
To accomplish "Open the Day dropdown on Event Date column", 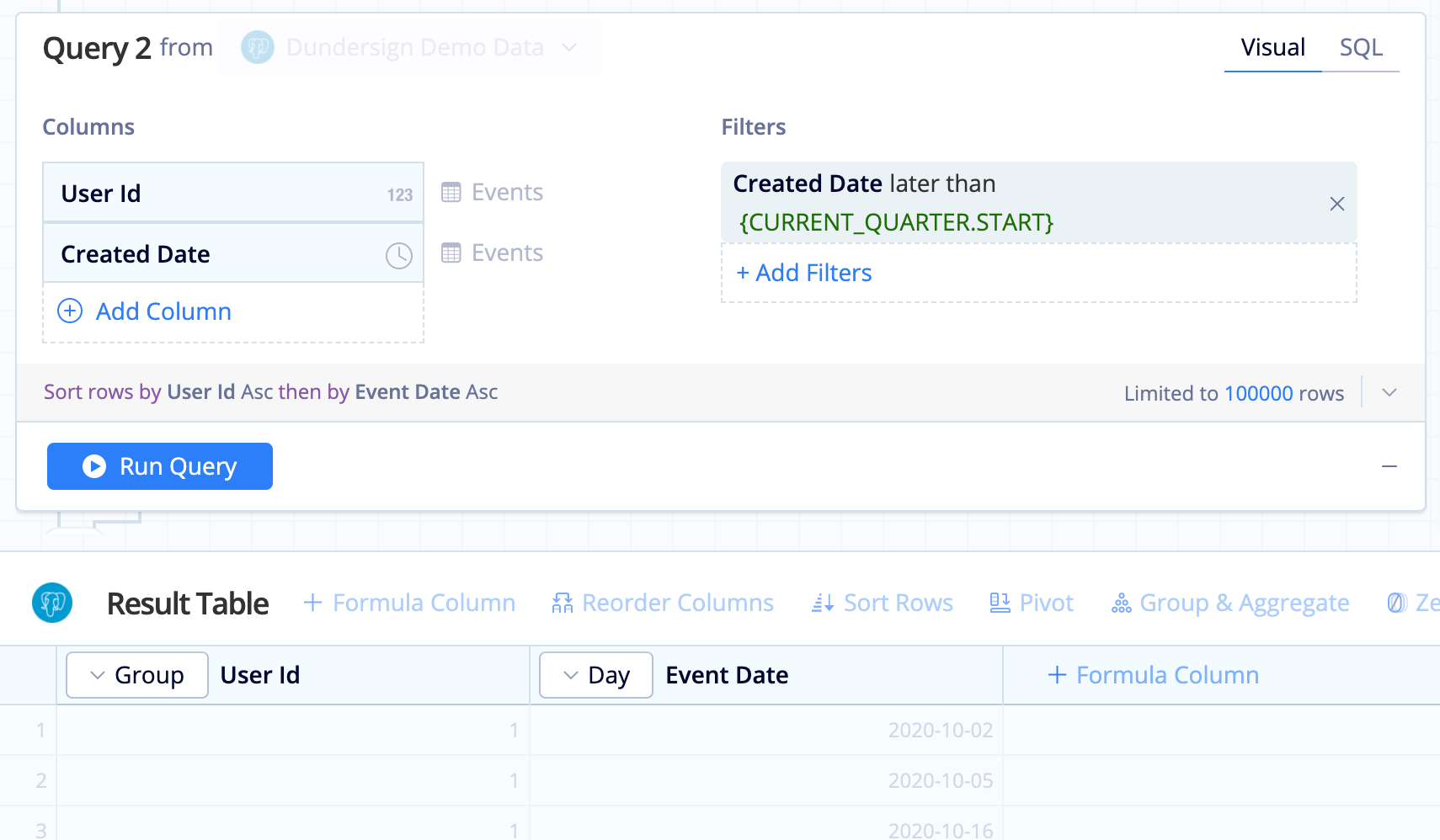I will point(596,675).
